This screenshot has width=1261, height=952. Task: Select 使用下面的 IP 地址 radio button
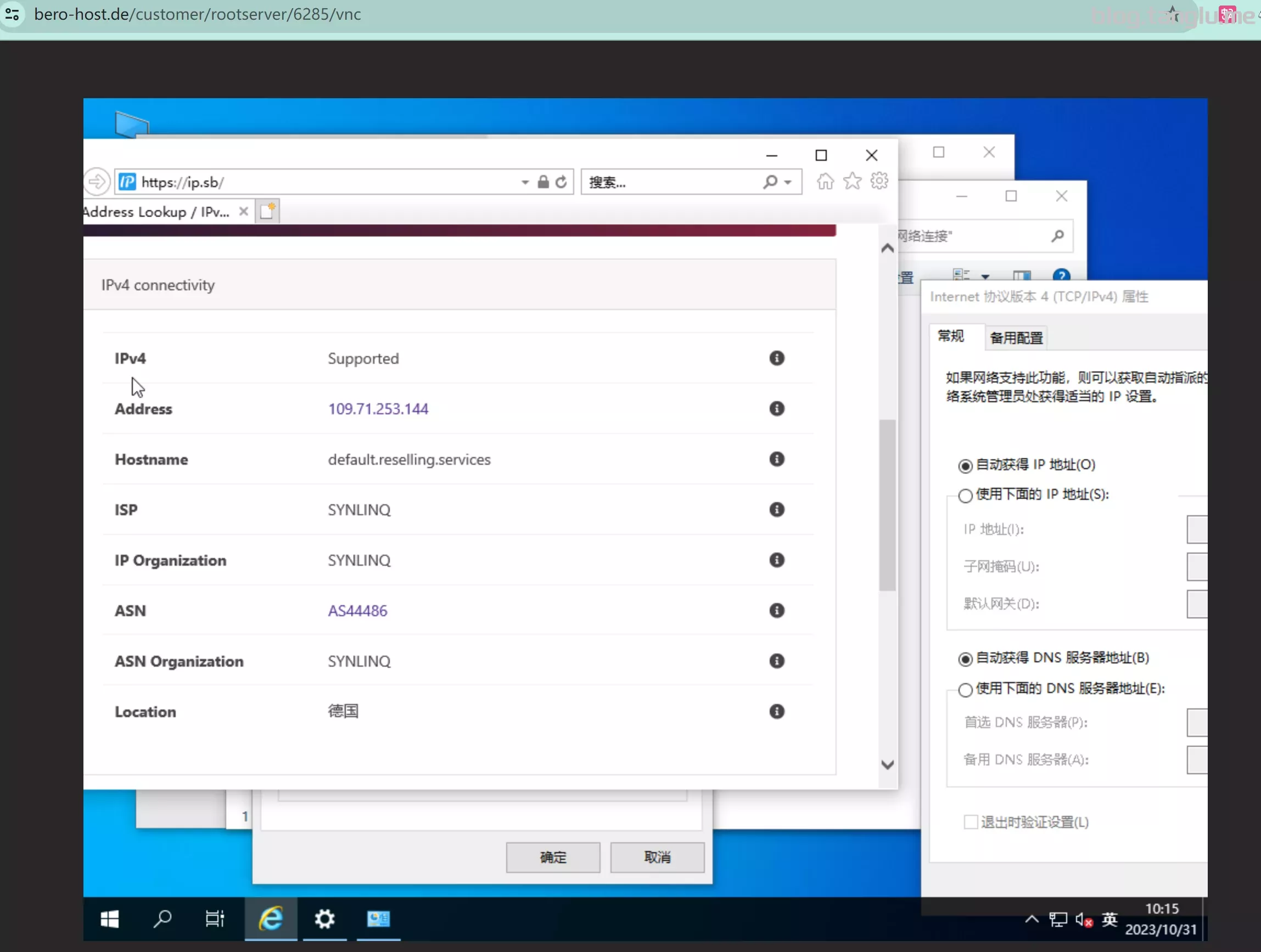pyautogui.click(x=965, y=495)
